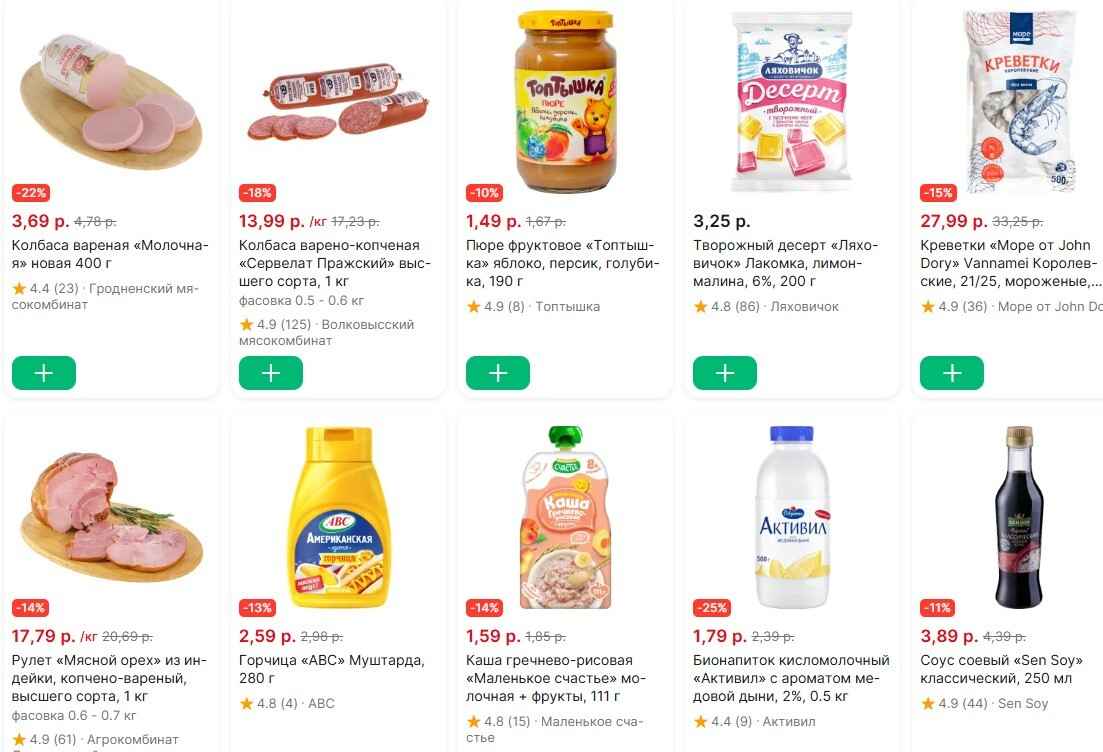Add Колбаса вареная «Молочная» to cart
This screenshot has width=1103, height=752.
tap(44, 373)
